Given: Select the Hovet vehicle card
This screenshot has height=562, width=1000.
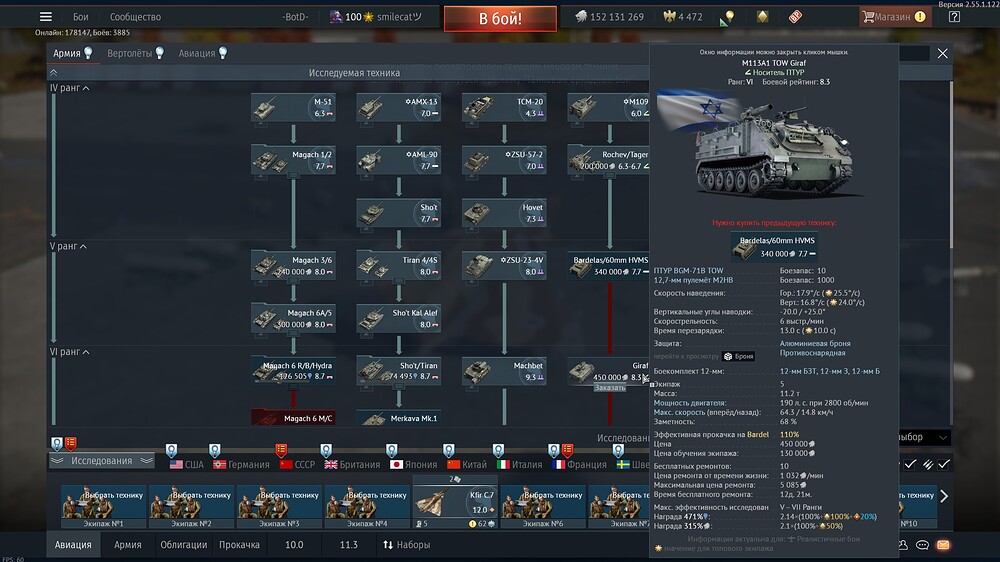Looking at the screenshot, I should click(504, 213).
